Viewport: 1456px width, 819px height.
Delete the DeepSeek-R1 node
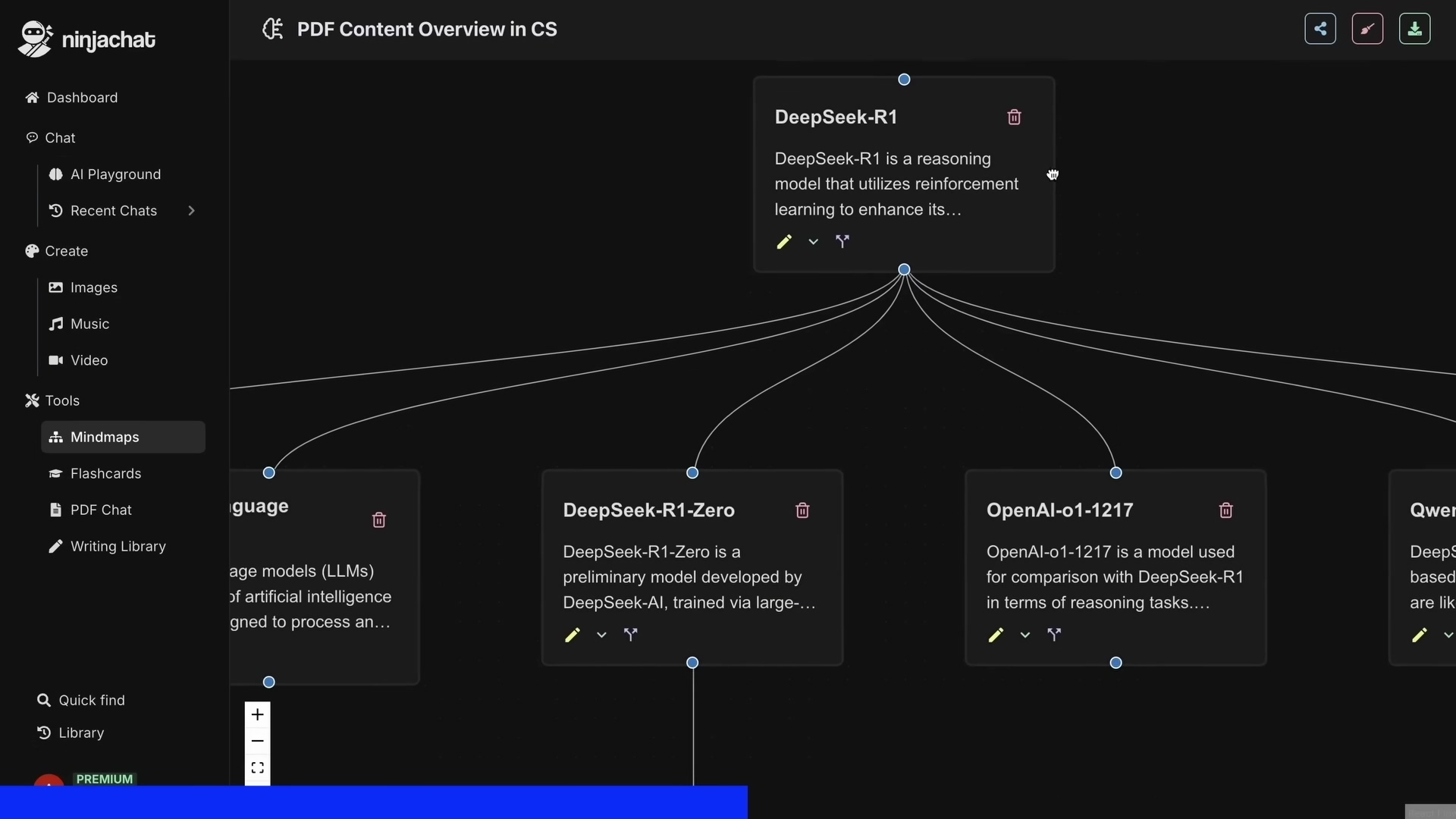pos(1014,117)
